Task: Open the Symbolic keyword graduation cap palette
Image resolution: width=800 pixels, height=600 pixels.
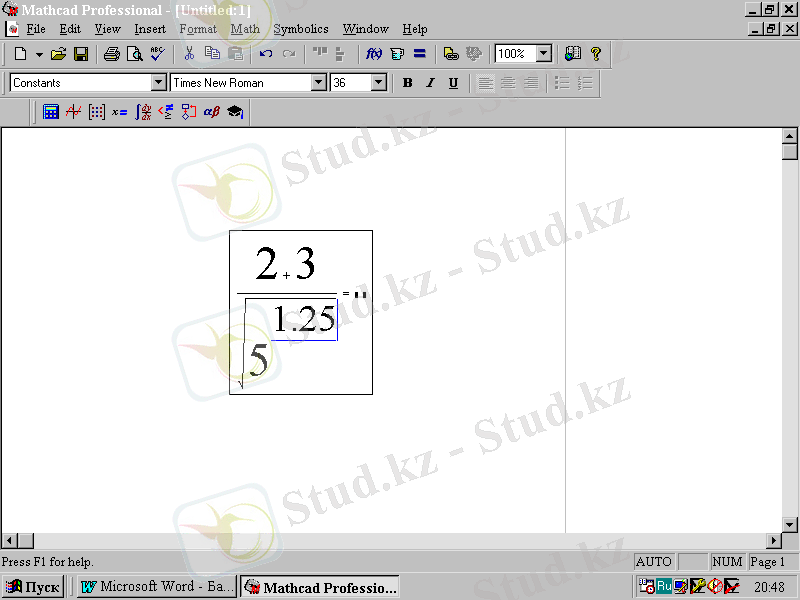Action: tap(235, 112)
